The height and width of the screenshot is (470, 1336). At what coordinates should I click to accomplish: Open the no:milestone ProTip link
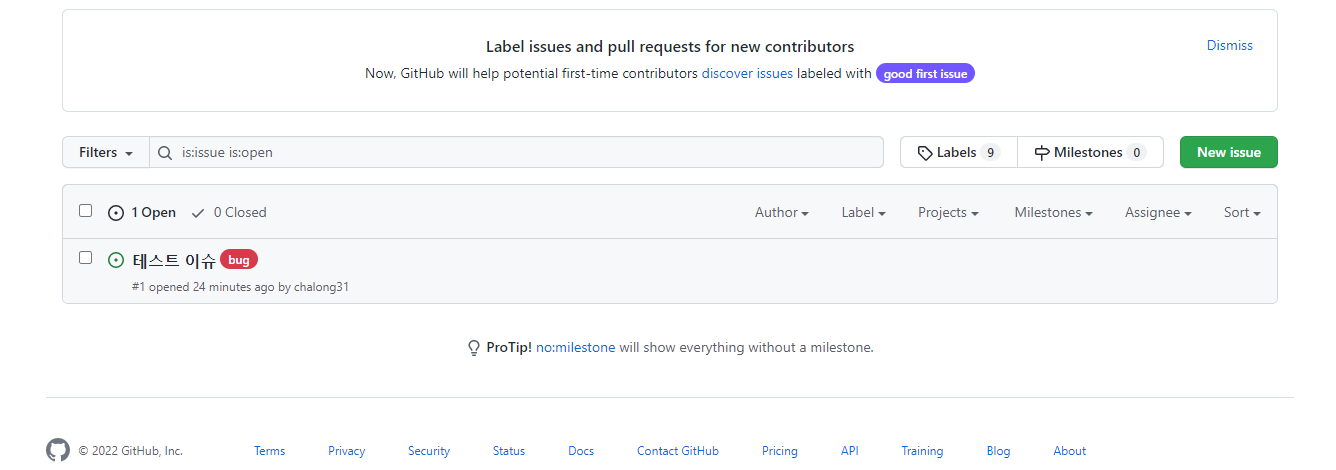tap(575, 348)
